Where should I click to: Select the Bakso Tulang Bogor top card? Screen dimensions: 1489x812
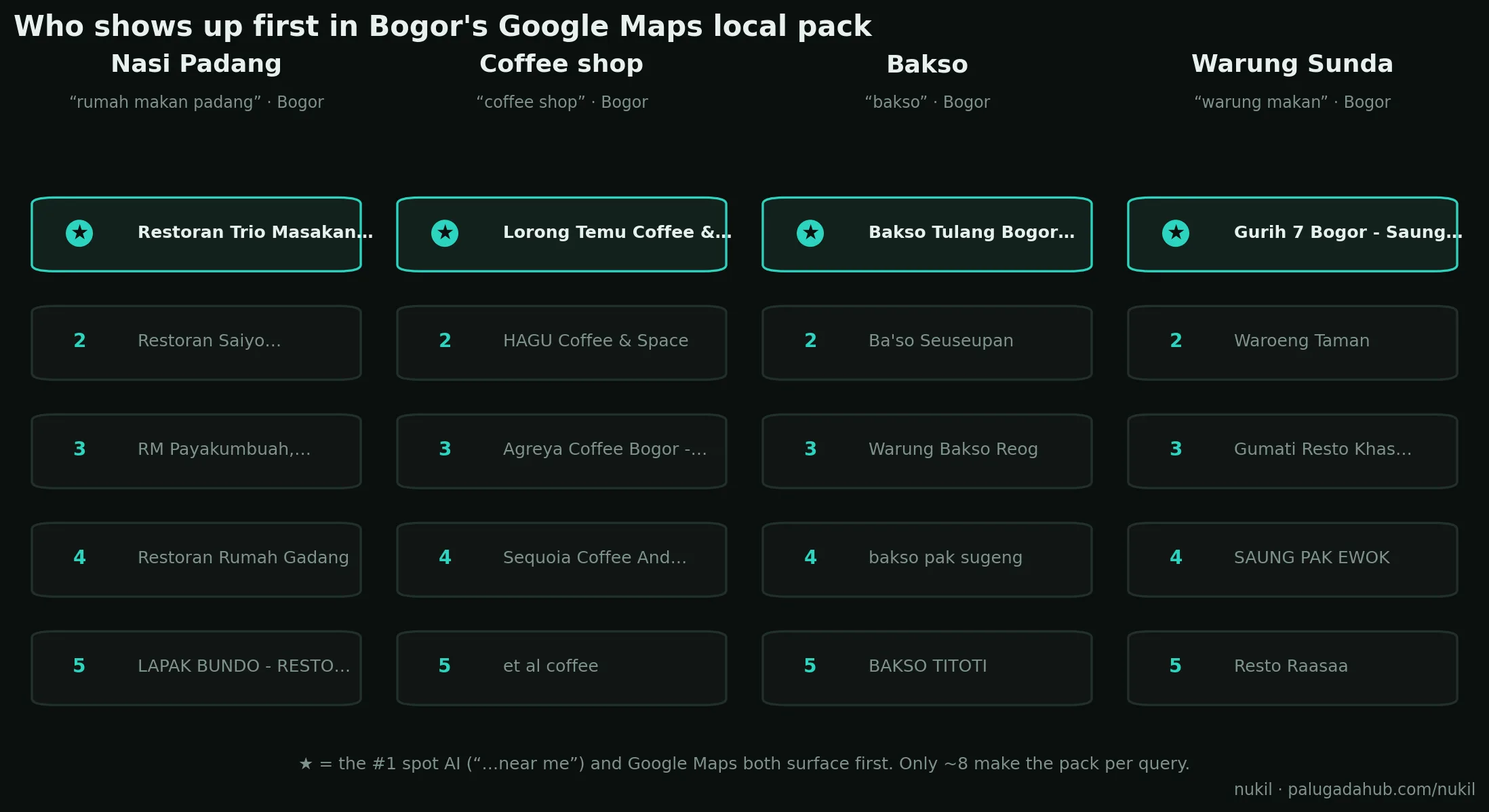coord(927,235)
